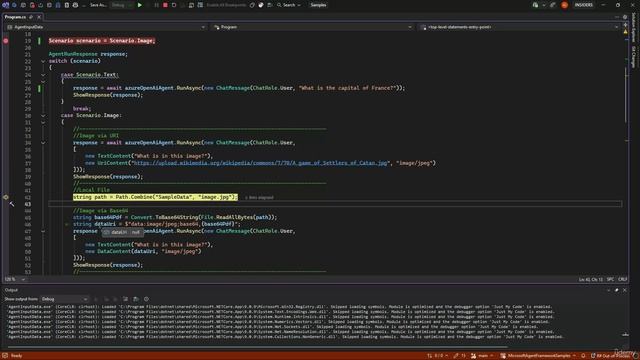The image size is (640, 360).
Task: Open the Search box in the title bar
Action: point(289,5)
